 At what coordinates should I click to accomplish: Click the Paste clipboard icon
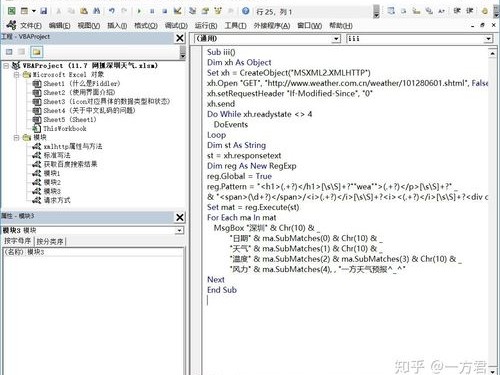84,11
